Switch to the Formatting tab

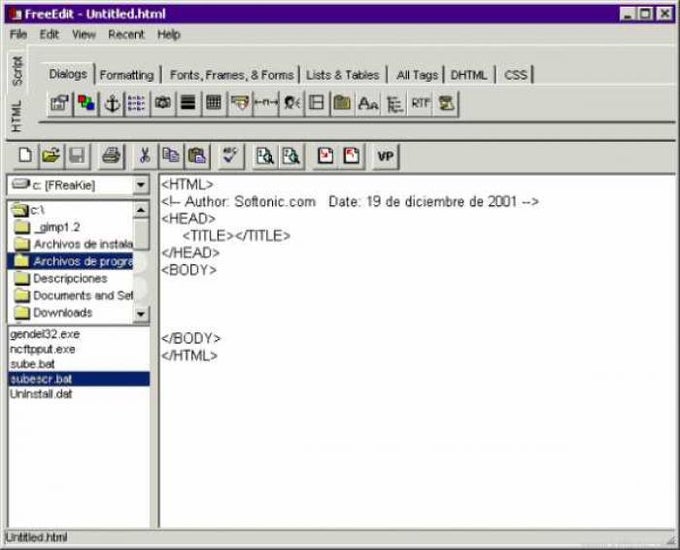(x=127, y=75)
